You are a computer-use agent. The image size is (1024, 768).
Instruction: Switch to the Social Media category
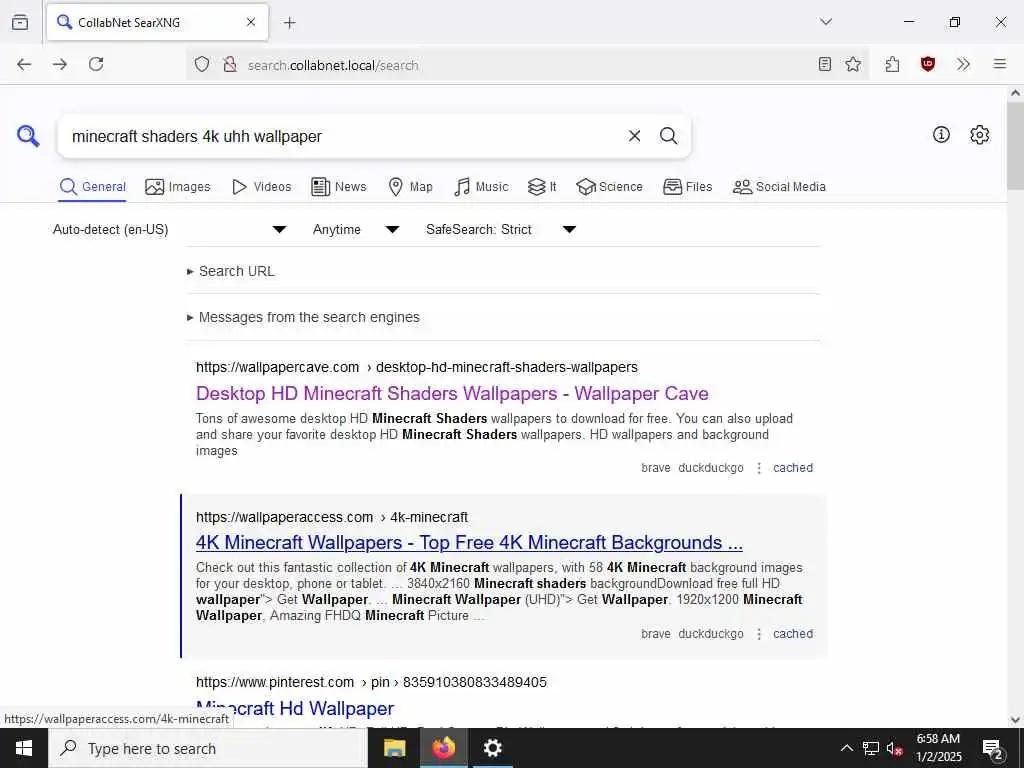point(779,187)
